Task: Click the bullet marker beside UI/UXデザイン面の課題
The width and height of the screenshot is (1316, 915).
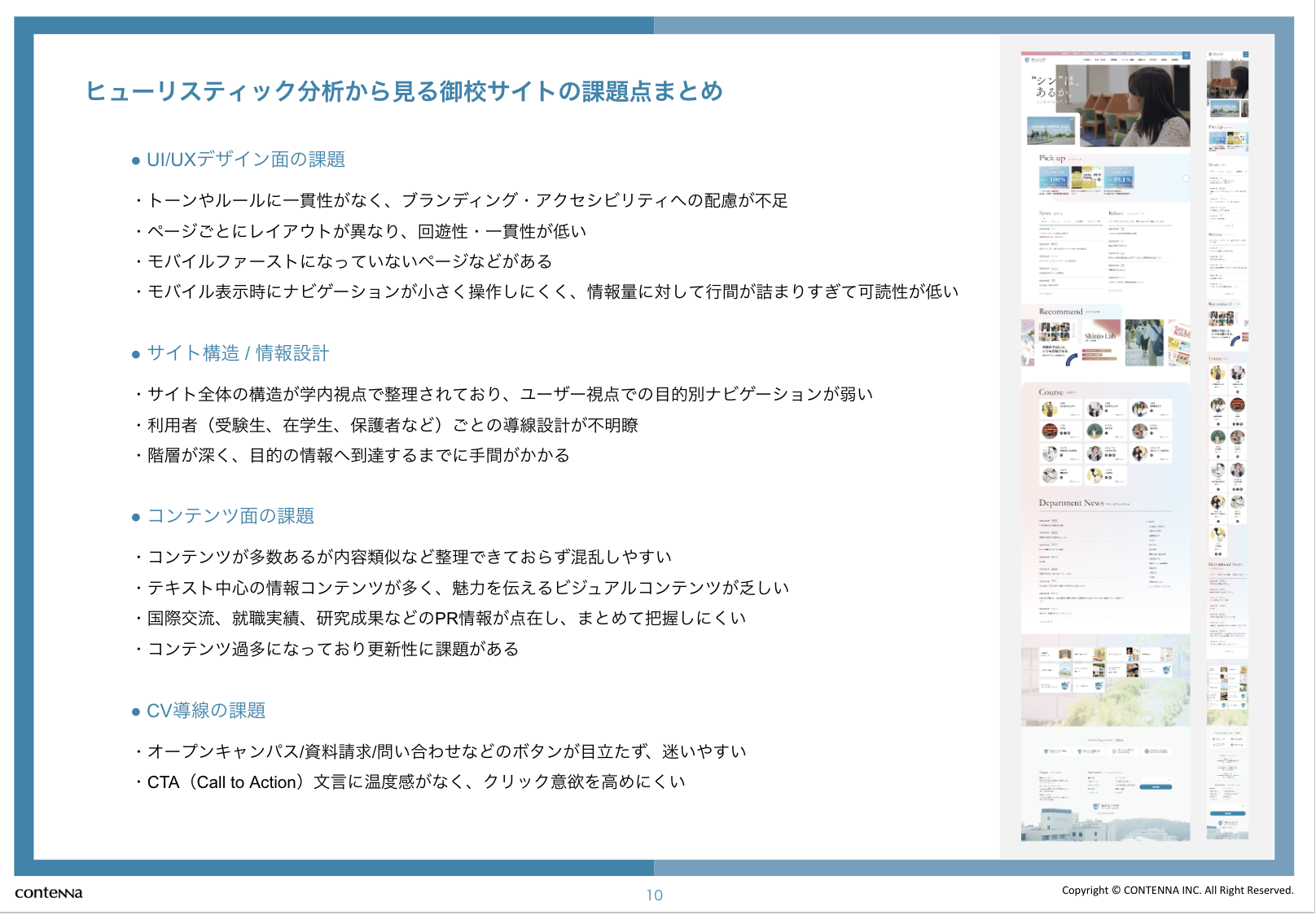Action: pos(135,160)
